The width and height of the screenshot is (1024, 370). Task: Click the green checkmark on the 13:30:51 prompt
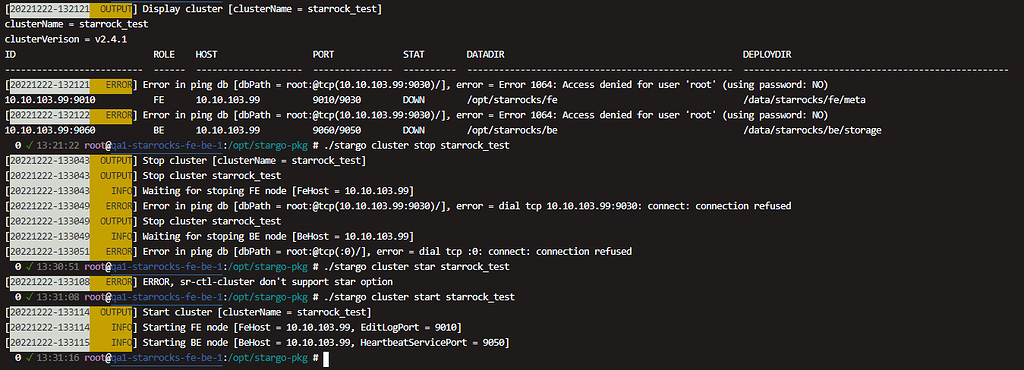(31, 267)
